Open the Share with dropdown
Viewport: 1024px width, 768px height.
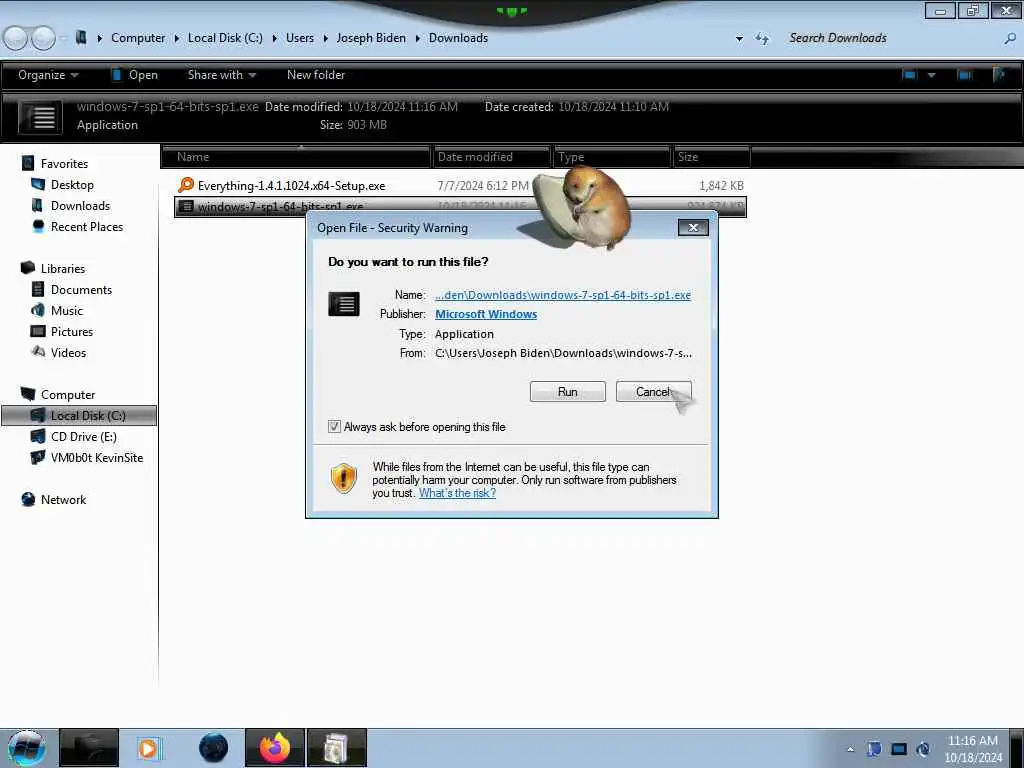[x=221, y=75]
